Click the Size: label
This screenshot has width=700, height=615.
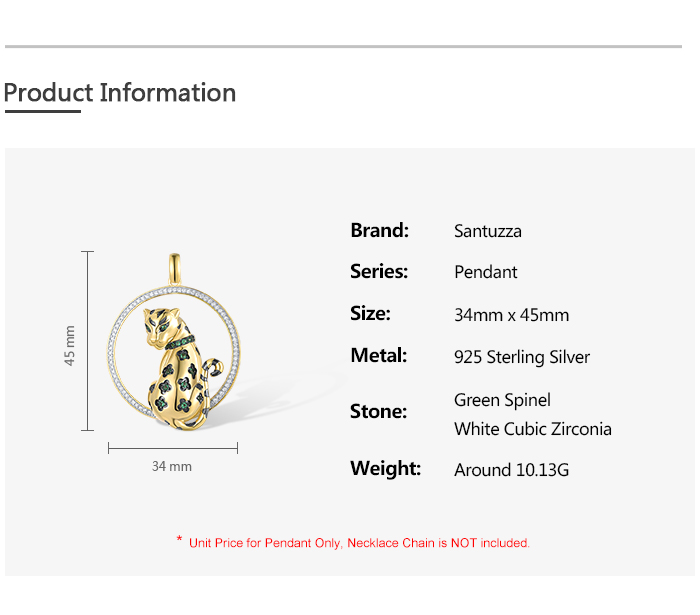[x=370, y=314]
